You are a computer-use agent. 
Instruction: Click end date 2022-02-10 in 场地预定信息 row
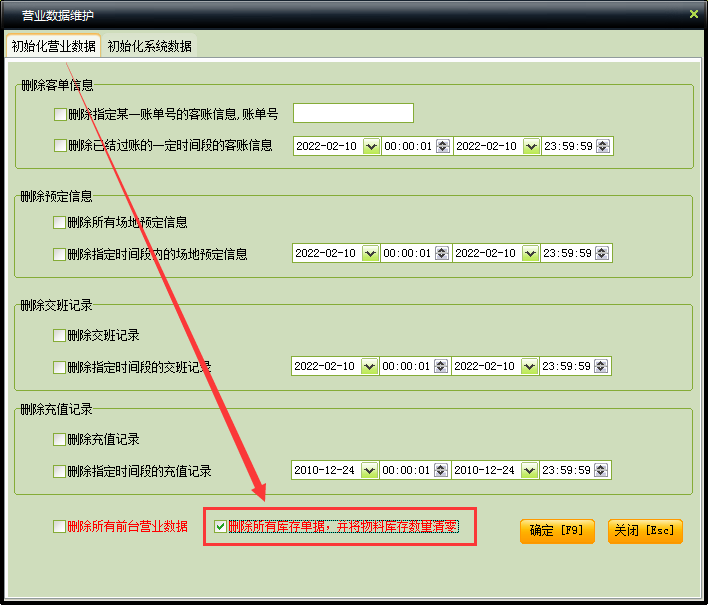485,253
